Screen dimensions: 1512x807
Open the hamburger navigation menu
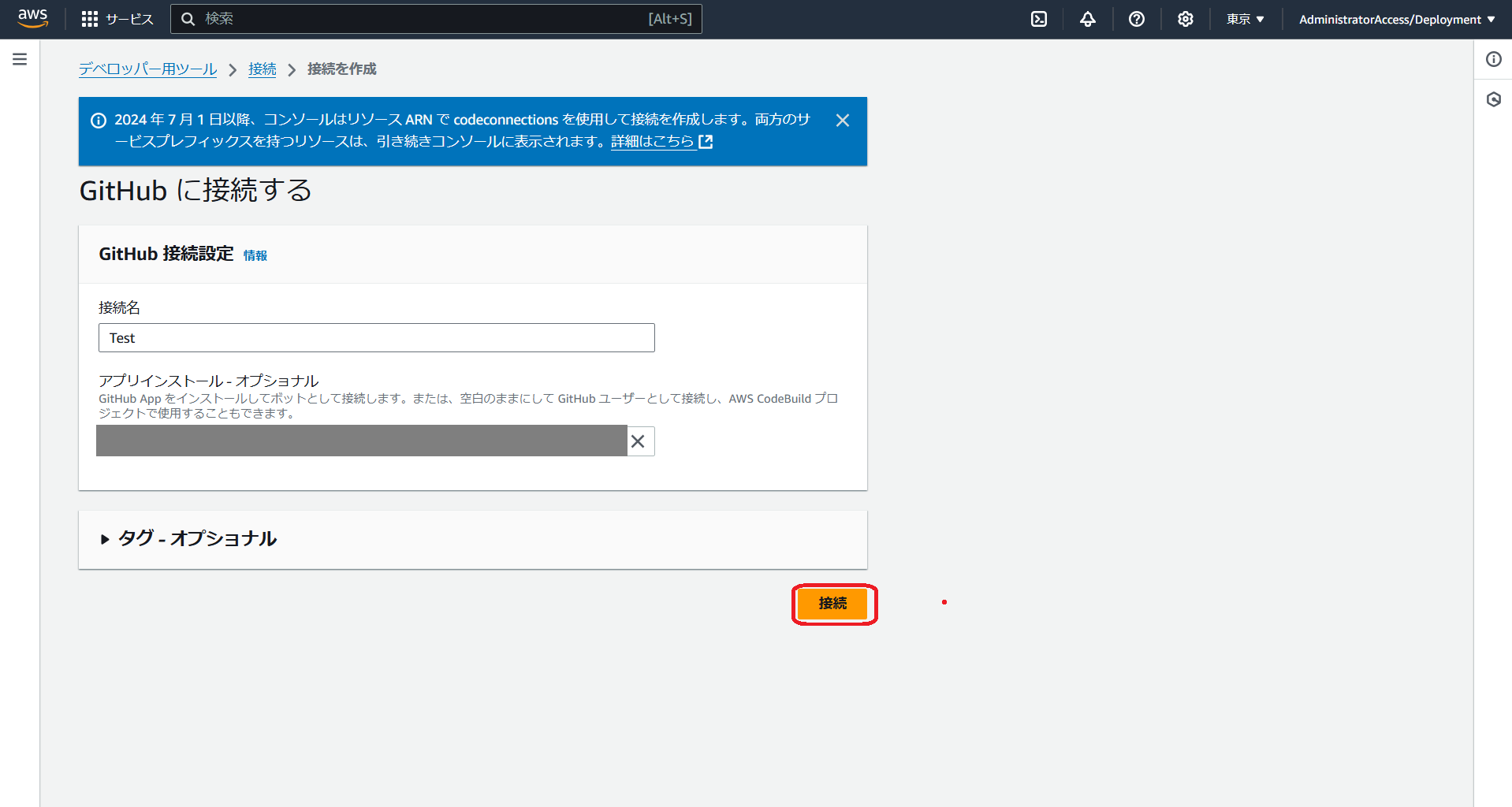pyautogui.click(x=19, y=59)
